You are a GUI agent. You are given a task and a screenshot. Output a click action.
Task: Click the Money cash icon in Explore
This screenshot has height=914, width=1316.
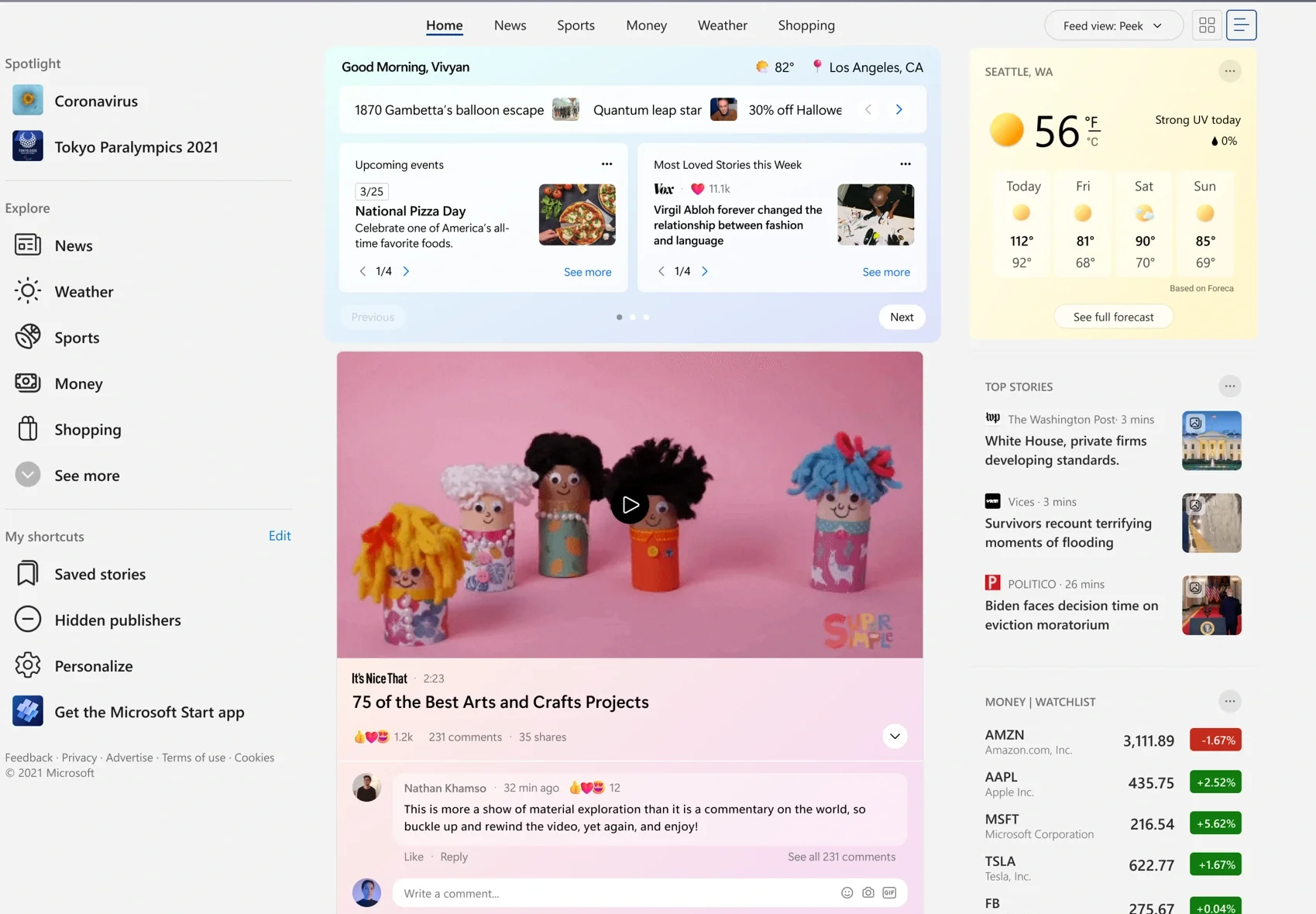click(x=28, y=383)
